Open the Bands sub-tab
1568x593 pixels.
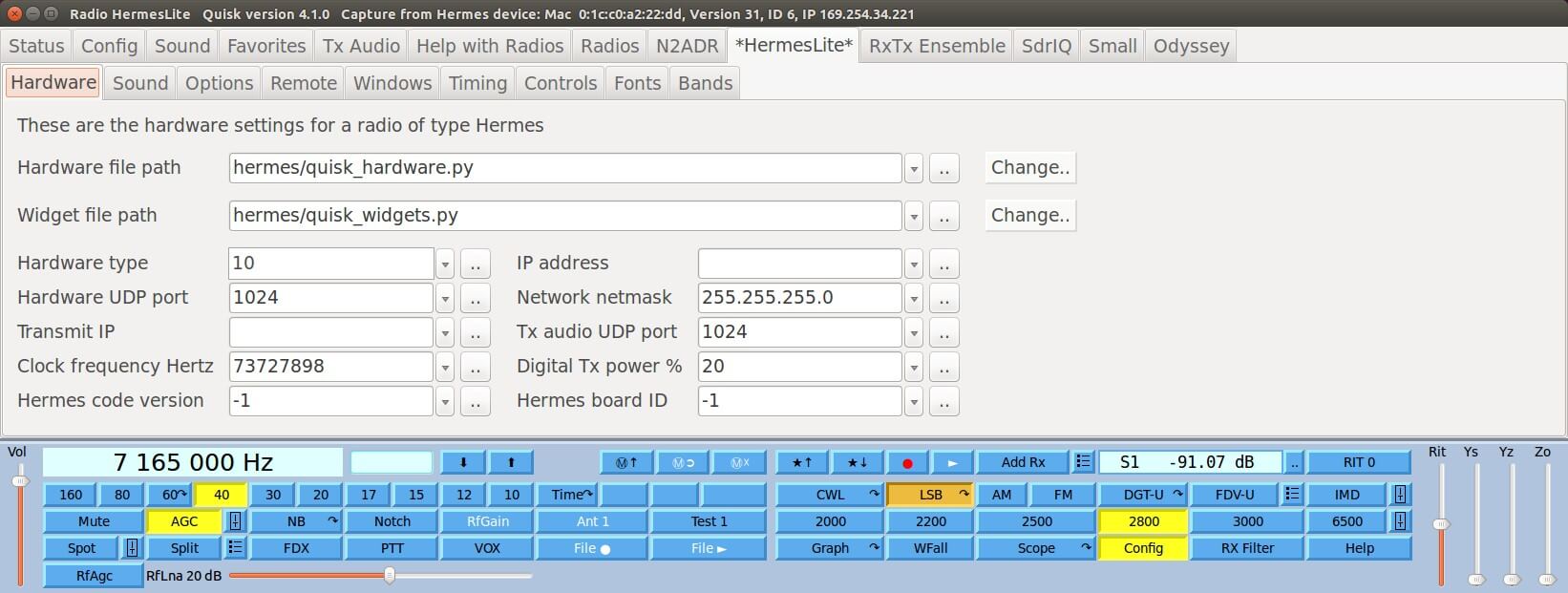705,83
